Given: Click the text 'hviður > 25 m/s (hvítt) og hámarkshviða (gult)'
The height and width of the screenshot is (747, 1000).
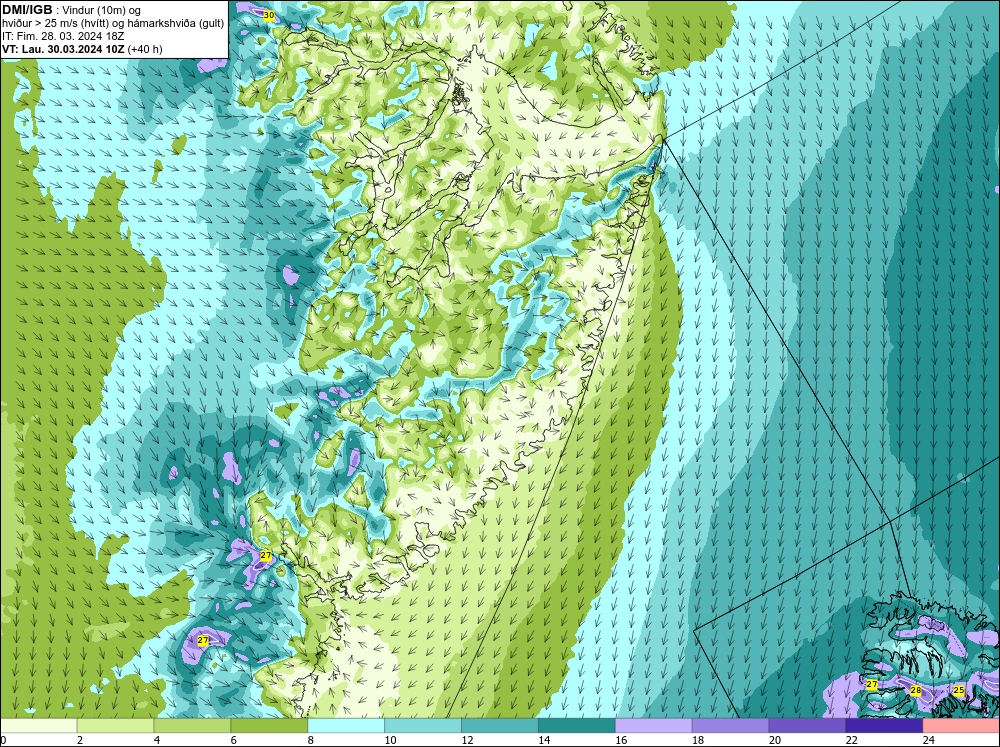Looking at the screenshot, I should click(x=113, y=24).
